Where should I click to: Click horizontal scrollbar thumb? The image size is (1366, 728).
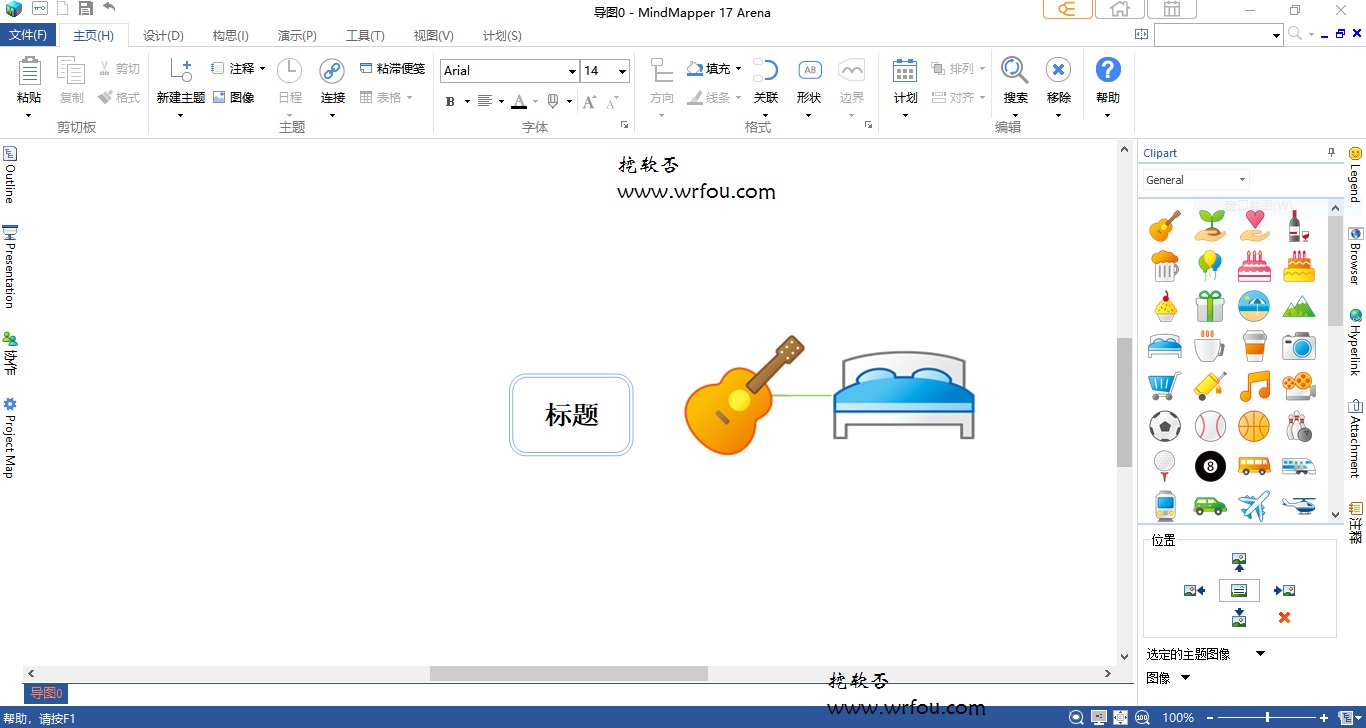[568, 674]
